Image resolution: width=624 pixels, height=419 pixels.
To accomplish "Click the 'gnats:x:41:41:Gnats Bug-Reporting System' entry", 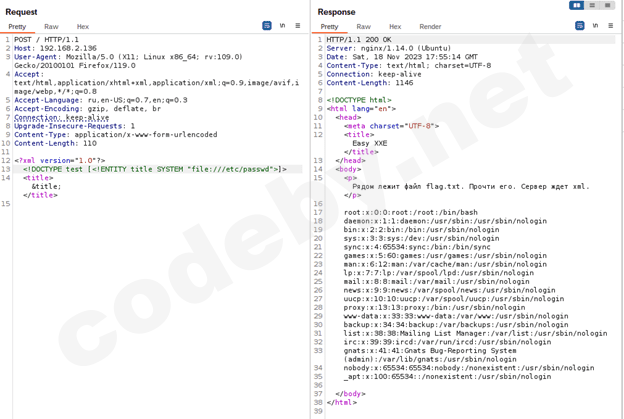I will (x=430, y=355).
